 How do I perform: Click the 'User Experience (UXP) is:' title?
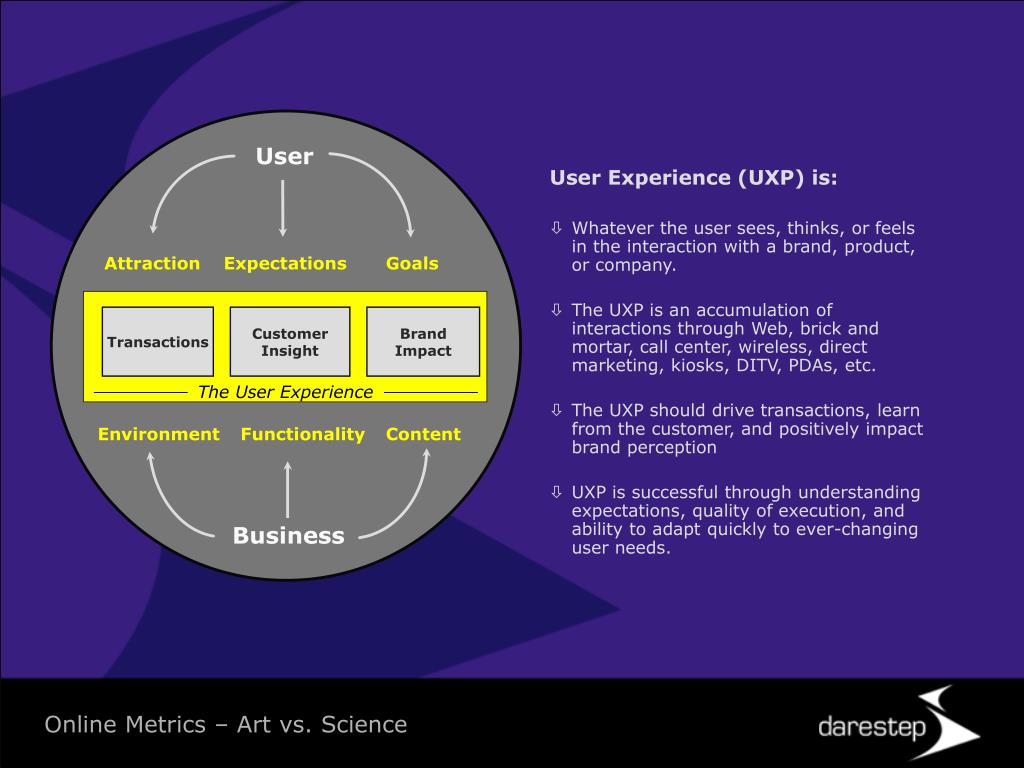694,178
